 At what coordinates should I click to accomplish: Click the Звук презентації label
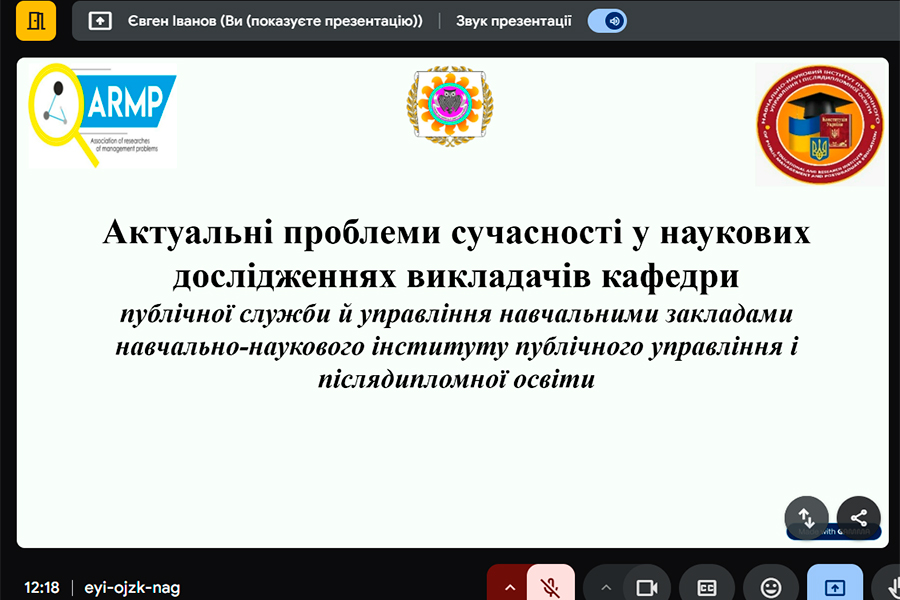514,21
